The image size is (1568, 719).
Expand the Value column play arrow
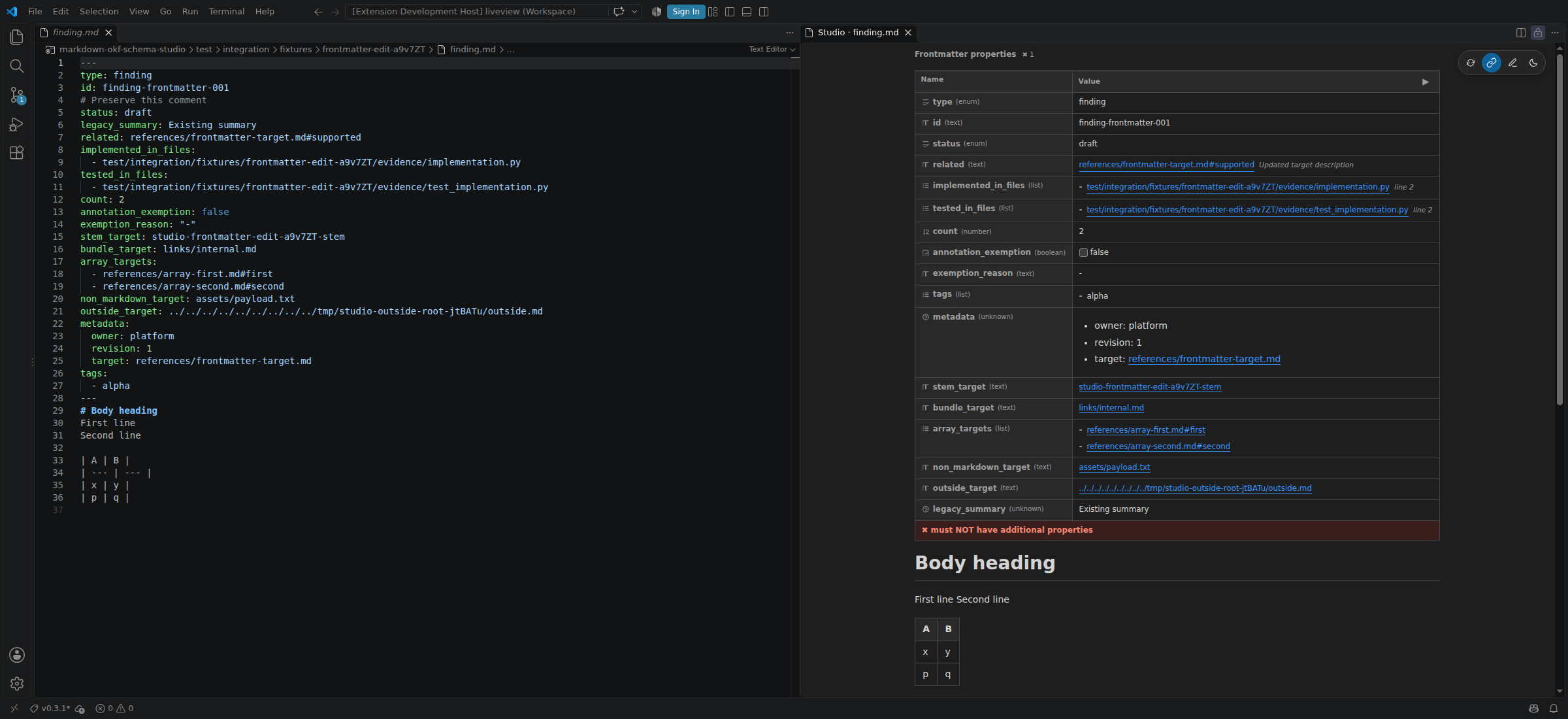coord(1426,82)
